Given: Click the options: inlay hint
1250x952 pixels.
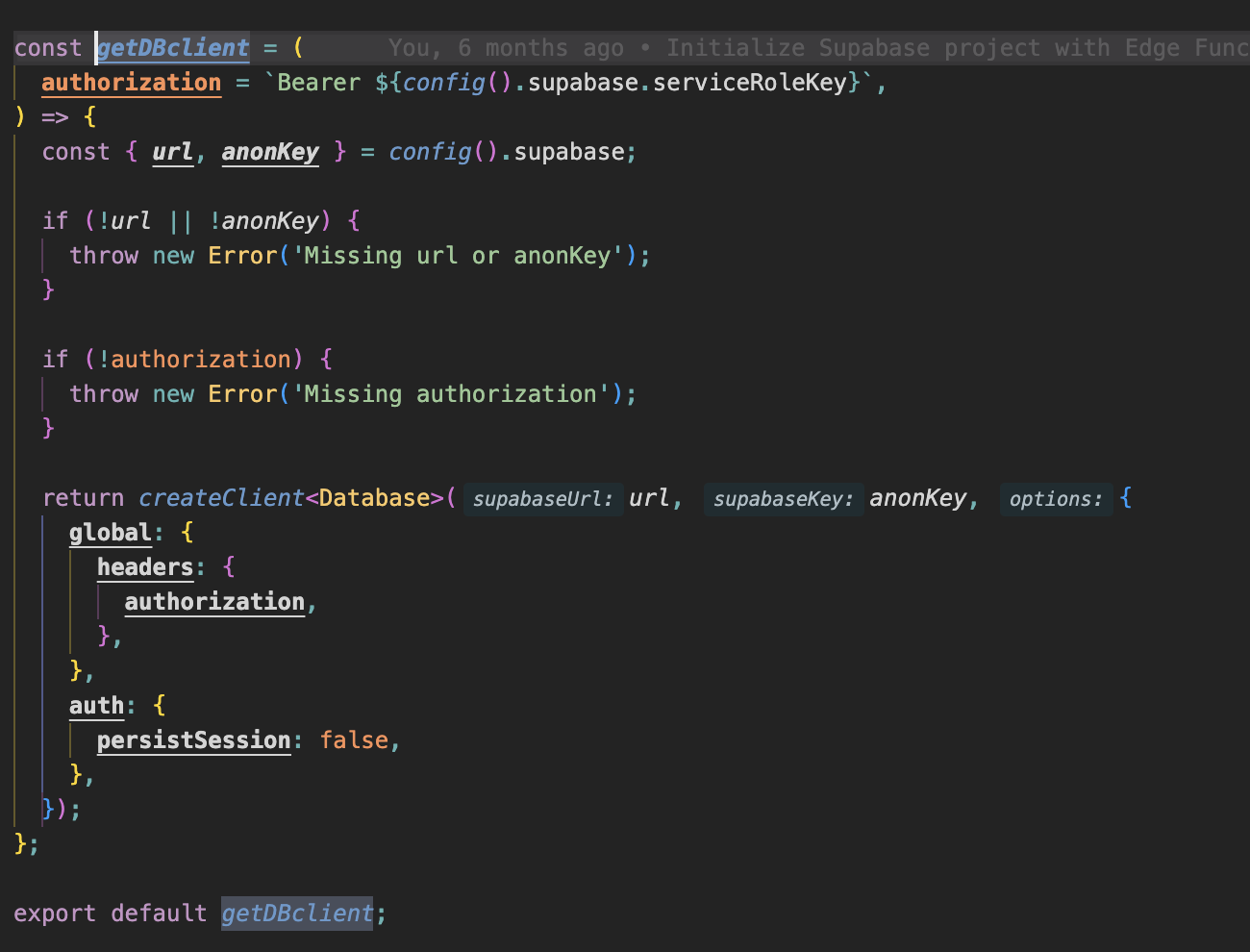Looking at the screenshot, I should pos(1056,499).
